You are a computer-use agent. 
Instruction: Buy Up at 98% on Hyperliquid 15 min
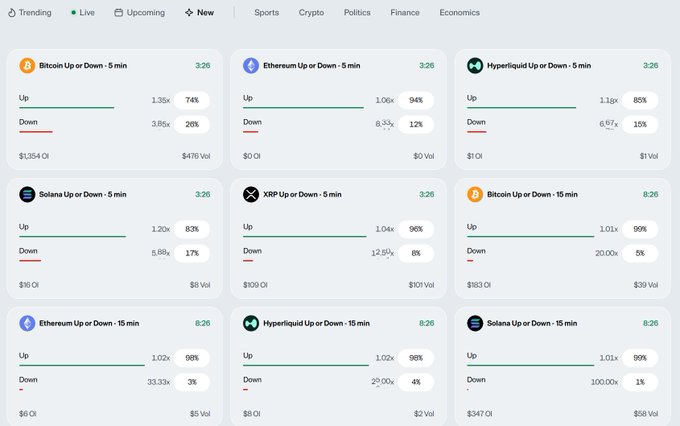pyautogui.click(x=416, y=358)
